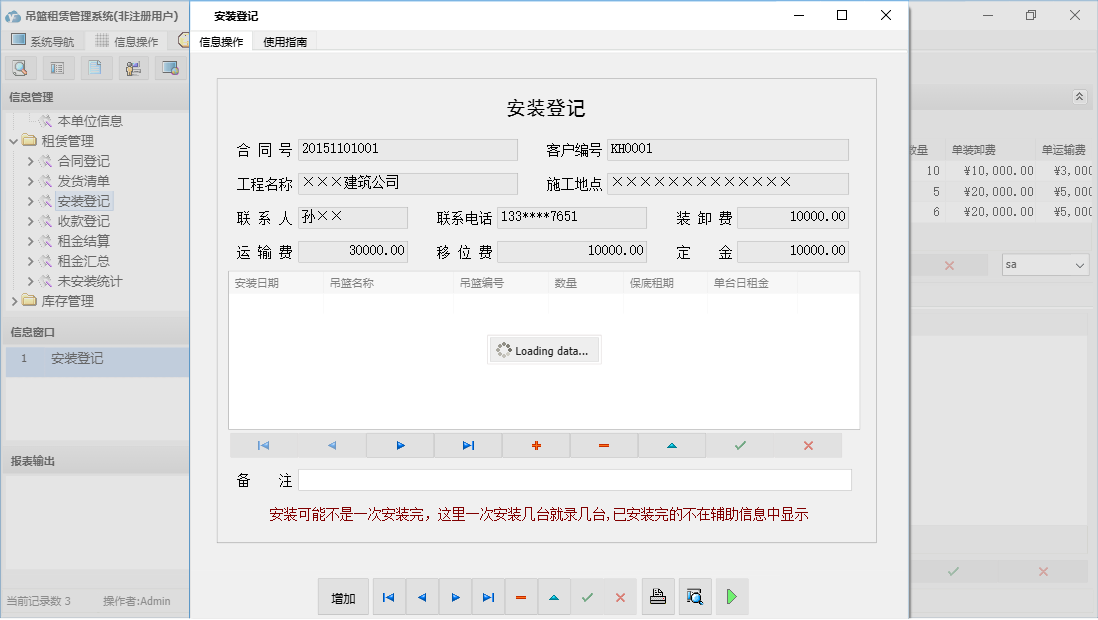Collapse the right panel with chevron toggle
This screenshot has height=620, width=1098.
(x=1080, y=97)
